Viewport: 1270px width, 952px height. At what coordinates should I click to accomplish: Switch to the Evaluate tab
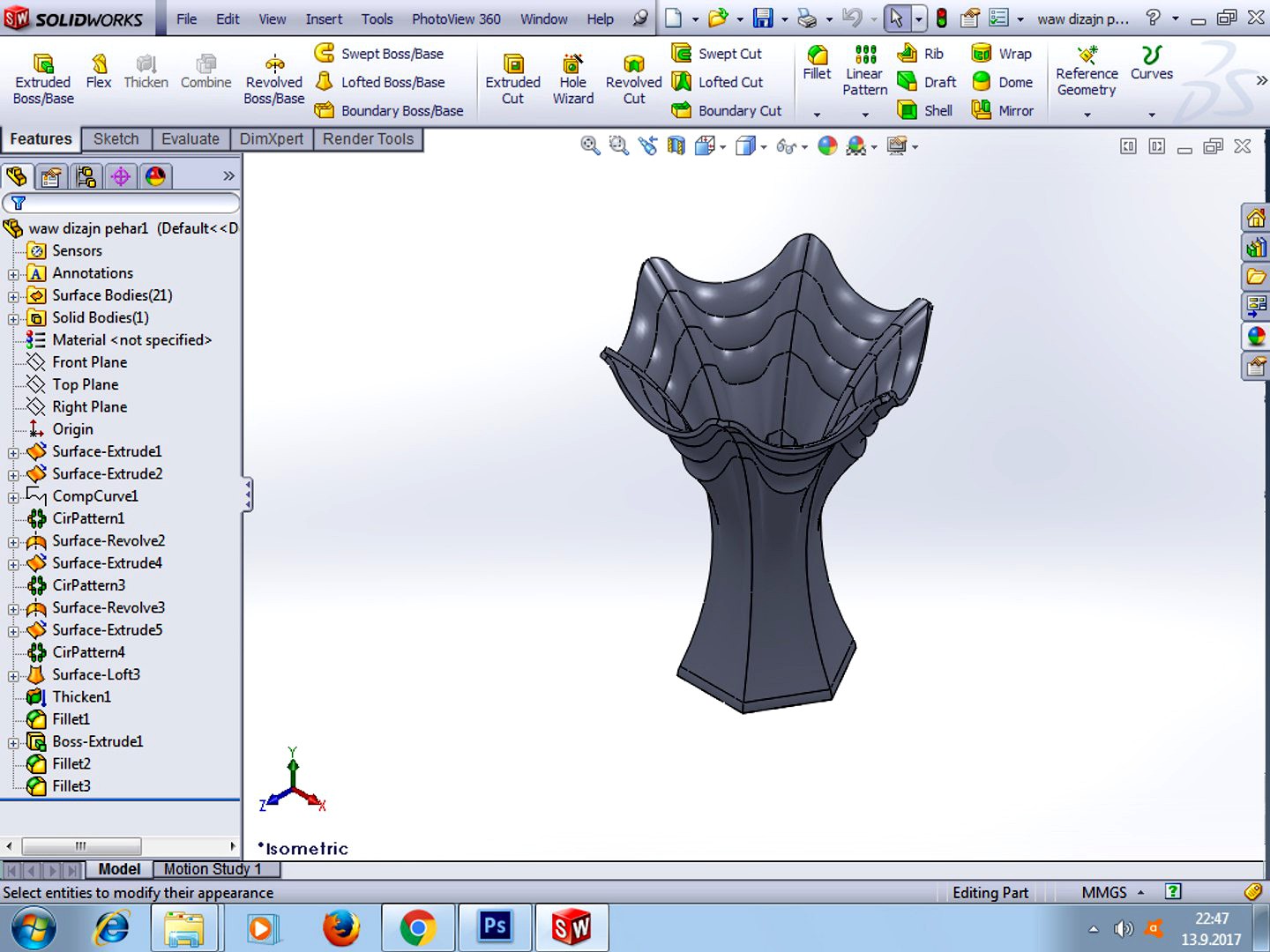(190, 139)
